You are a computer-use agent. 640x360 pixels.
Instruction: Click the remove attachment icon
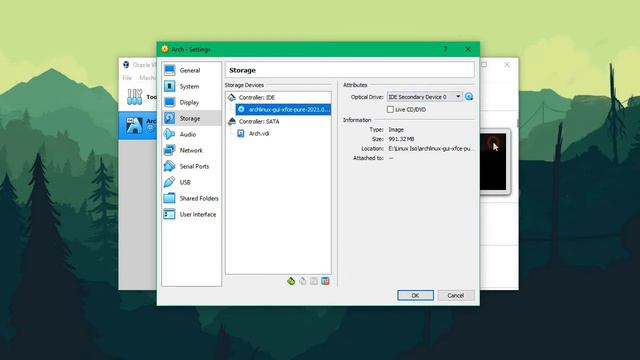pos(325,281)
